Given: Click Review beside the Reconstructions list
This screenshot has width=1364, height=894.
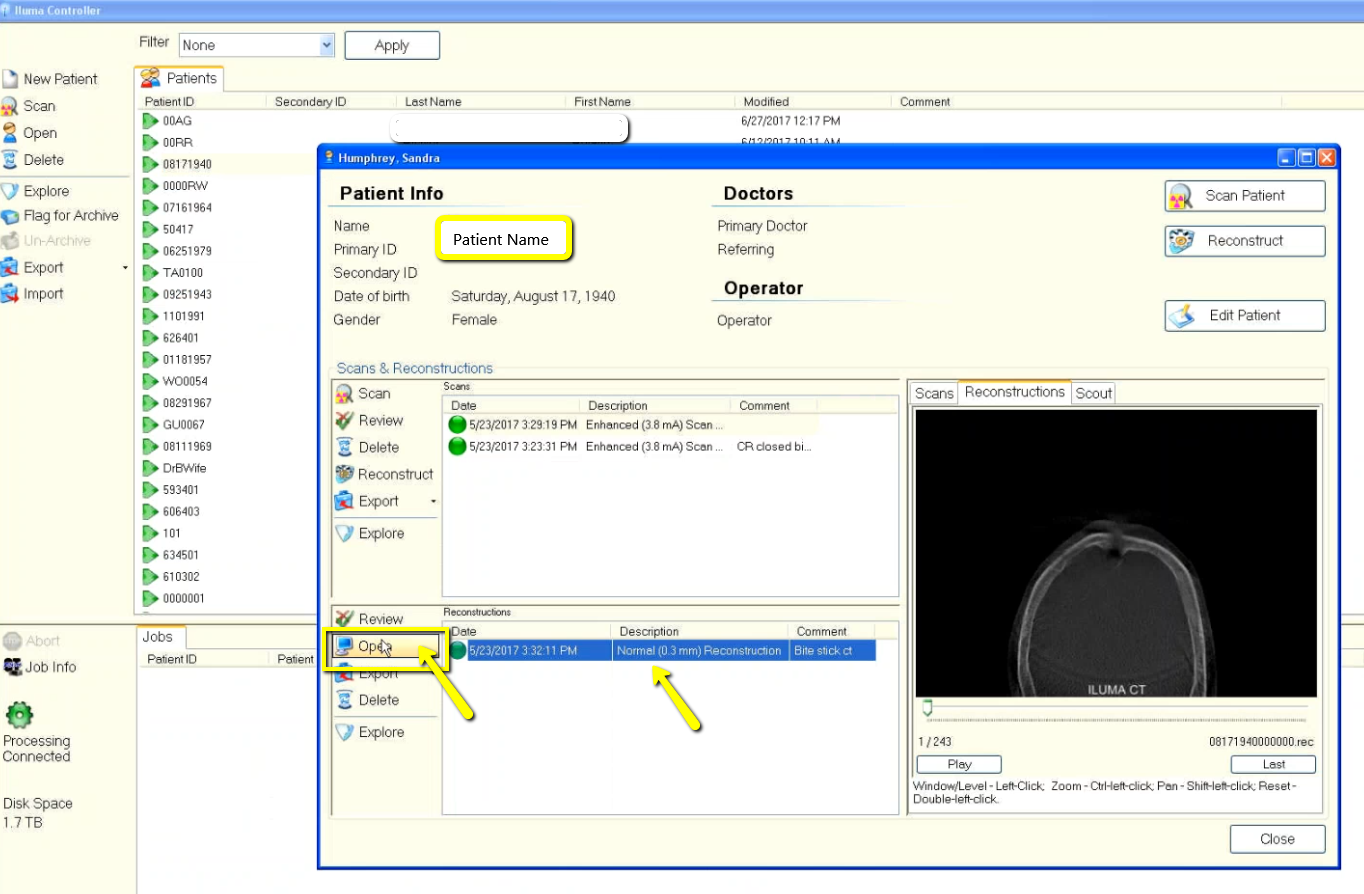Looking at the screenshot, I should coord(370,619).
